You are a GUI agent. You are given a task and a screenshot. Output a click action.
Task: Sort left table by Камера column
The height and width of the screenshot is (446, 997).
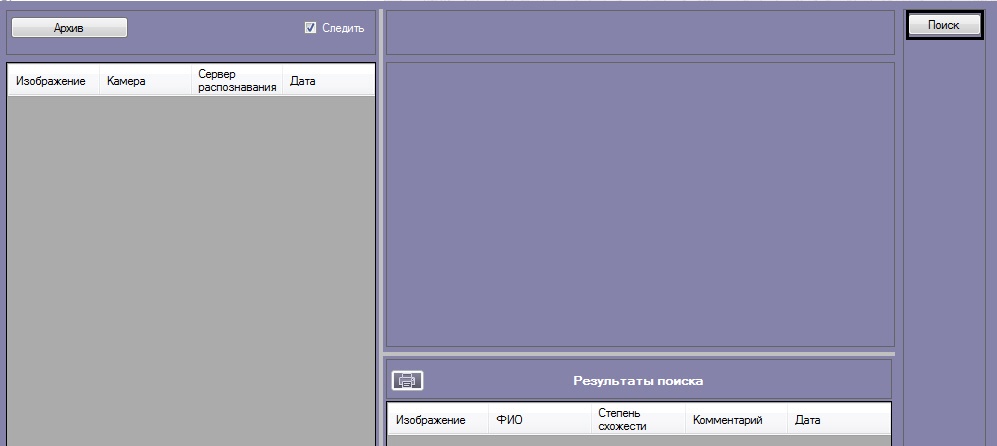pyautogui.click(x=126, y=81)
